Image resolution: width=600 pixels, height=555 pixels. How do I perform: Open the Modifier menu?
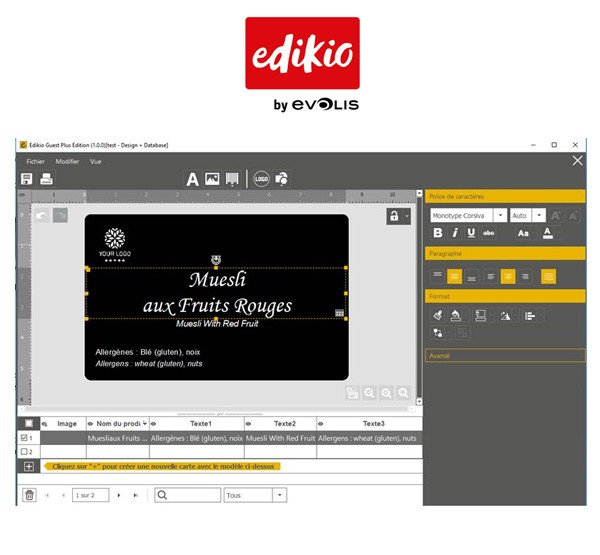(67, 161)
